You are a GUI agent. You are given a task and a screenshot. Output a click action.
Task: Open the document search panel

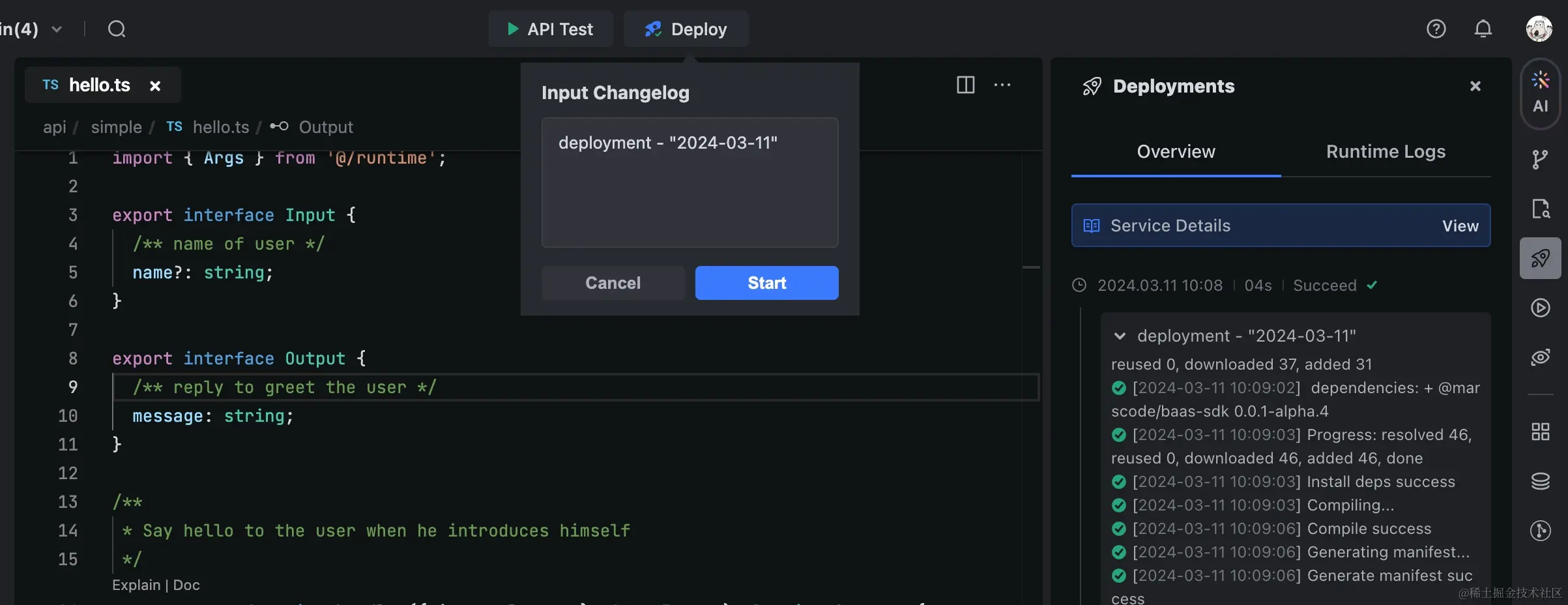coord(1540,208)
